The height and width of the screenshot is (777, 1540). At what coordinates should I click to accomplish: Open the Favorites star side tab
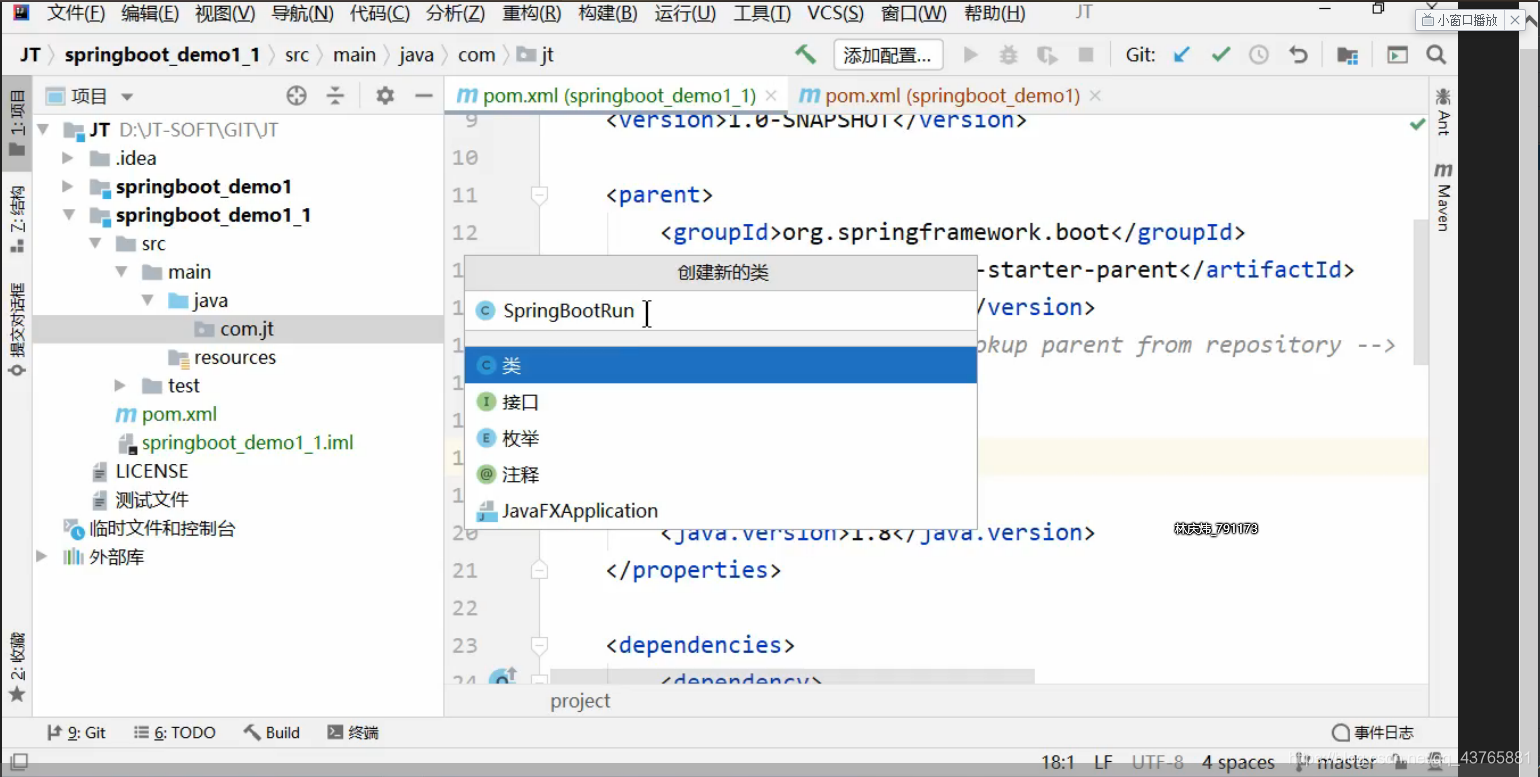click(x=17, y=668)
